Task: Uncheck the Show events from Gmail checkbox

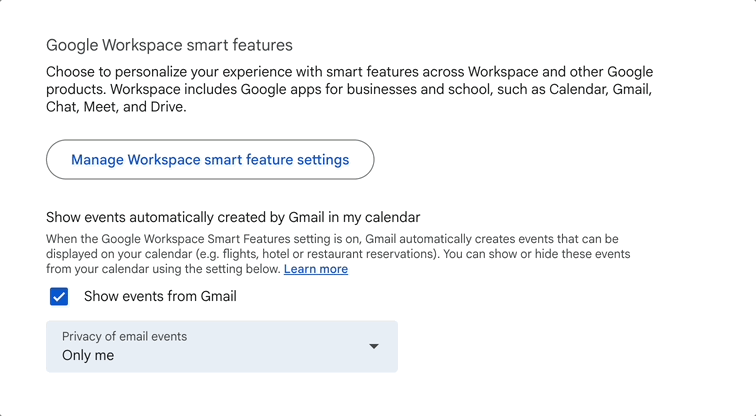Action: click(59, 296)
